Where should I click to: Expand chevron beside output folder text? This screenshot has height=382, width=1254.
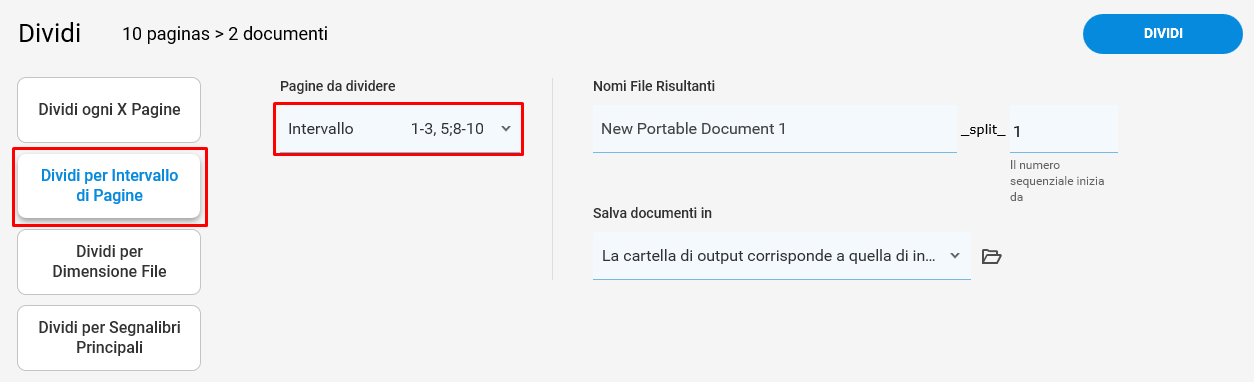[x=955, y=256]
